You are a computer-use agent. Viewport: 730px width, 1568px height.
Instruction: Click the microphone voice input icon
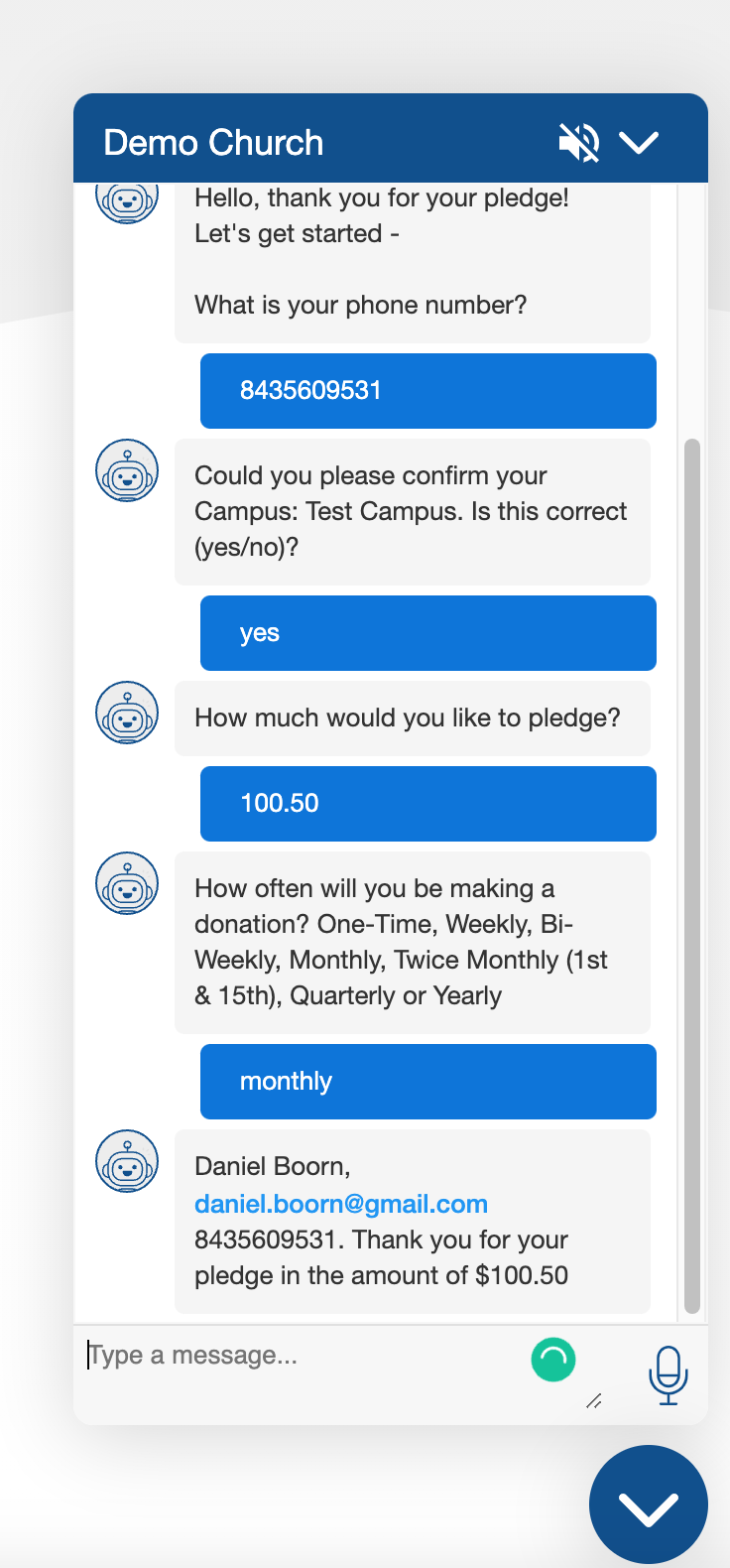pos(669,1375)
